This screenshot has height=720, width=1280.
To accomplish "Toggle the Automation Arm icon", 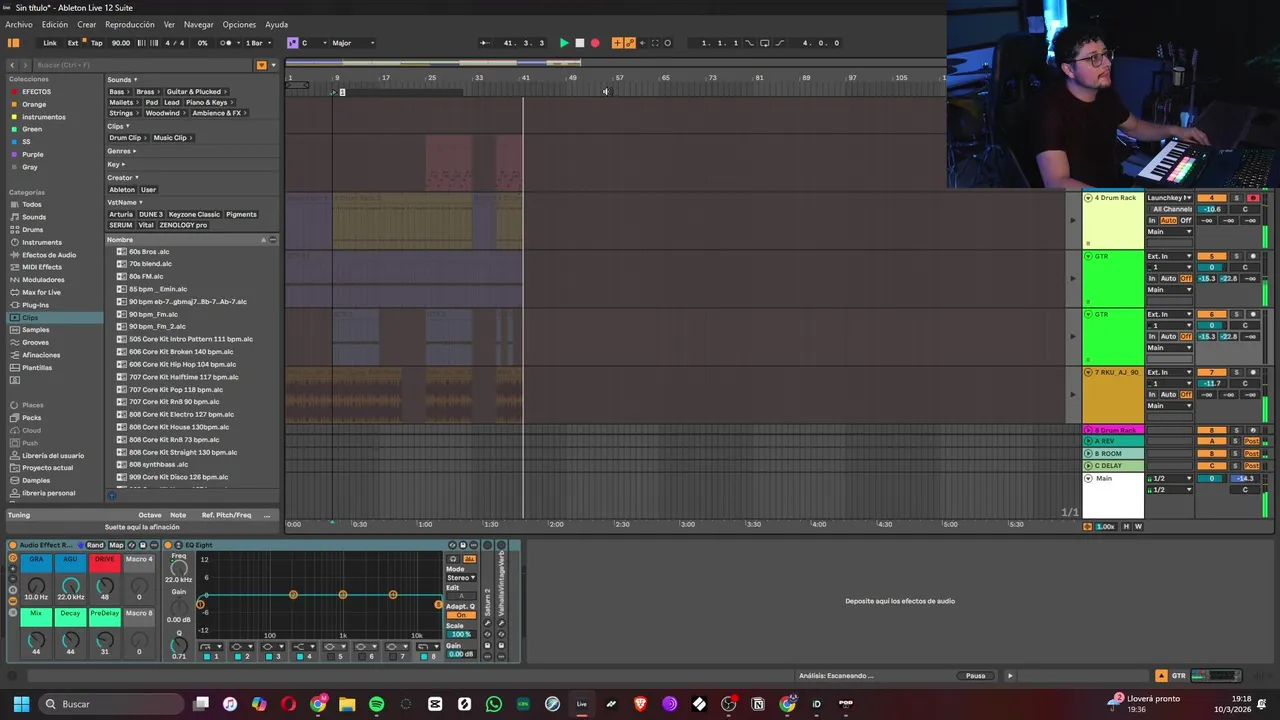I will (630, 43).
